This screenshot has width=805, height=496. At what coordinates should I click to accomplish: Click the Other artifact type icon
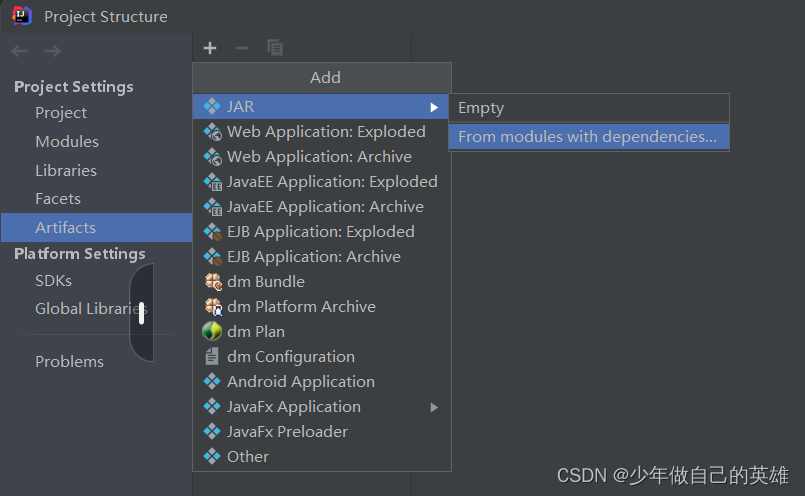coord(212,456)
